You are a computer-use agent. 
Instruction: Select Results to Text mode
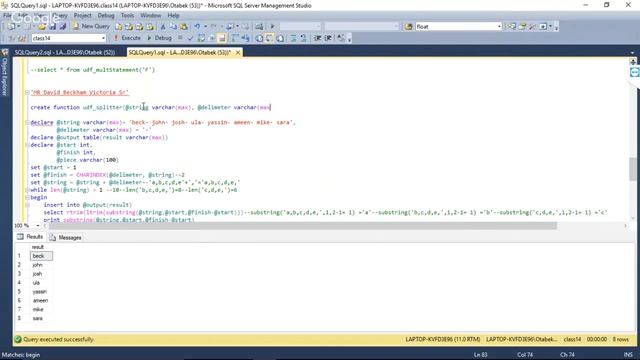(x=259, y=38)
